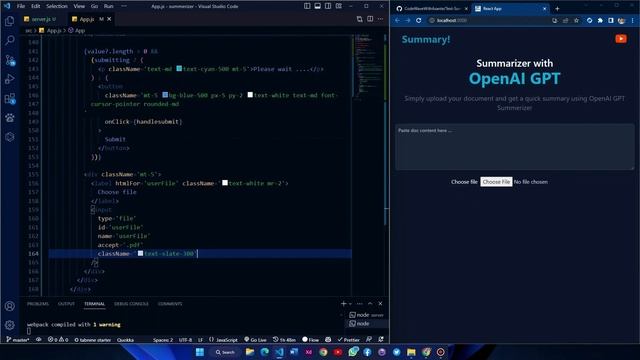Change encoding via UTF-8 status item
Screen dimensions: 640x360
click(185, 340)
